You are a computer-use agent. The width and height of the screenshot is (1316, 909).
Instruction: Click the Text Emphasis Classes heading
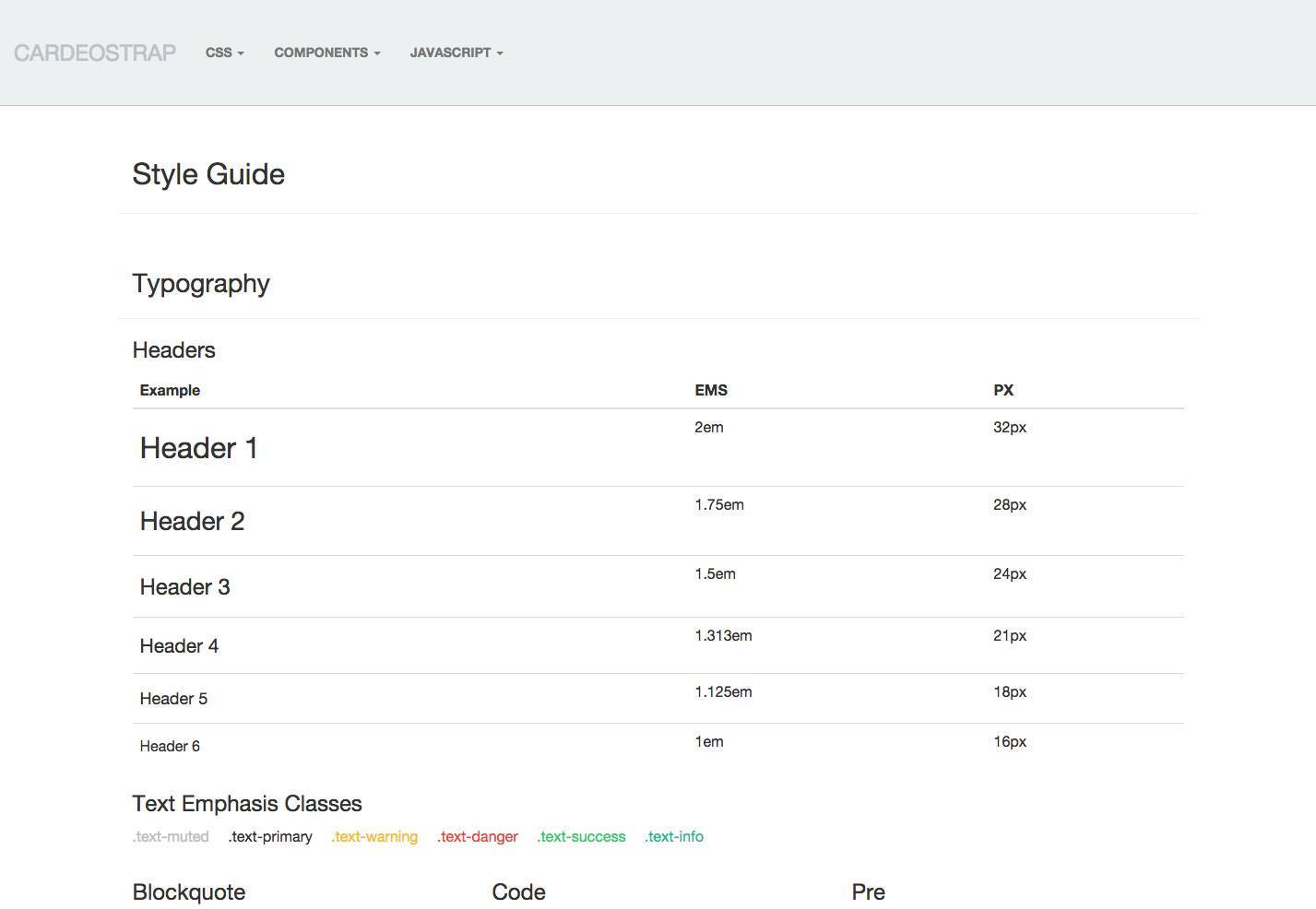247,804
